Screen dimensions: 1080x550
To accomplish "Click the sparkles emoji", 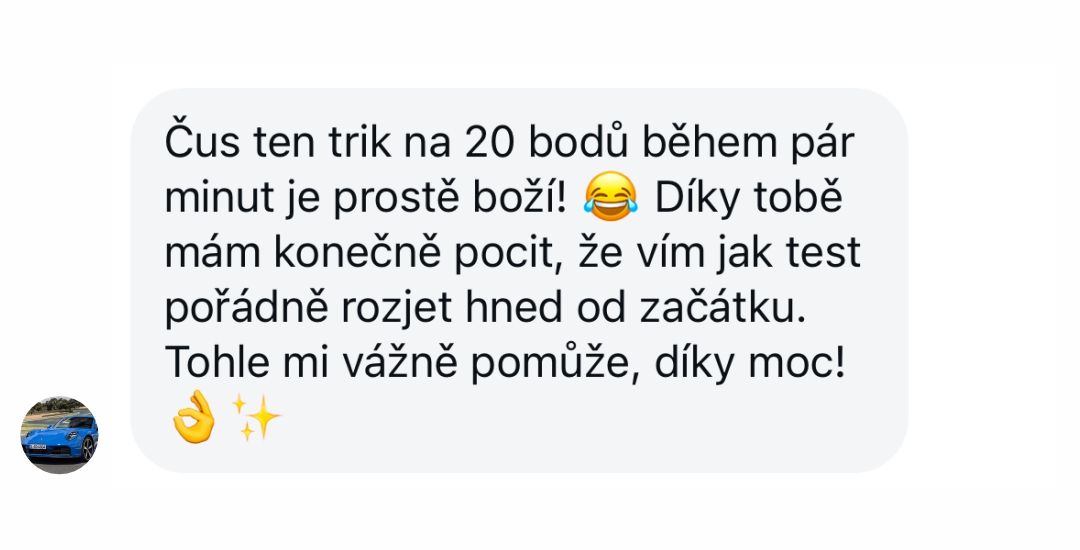I will pyautogui.click(x=256, y=417).
